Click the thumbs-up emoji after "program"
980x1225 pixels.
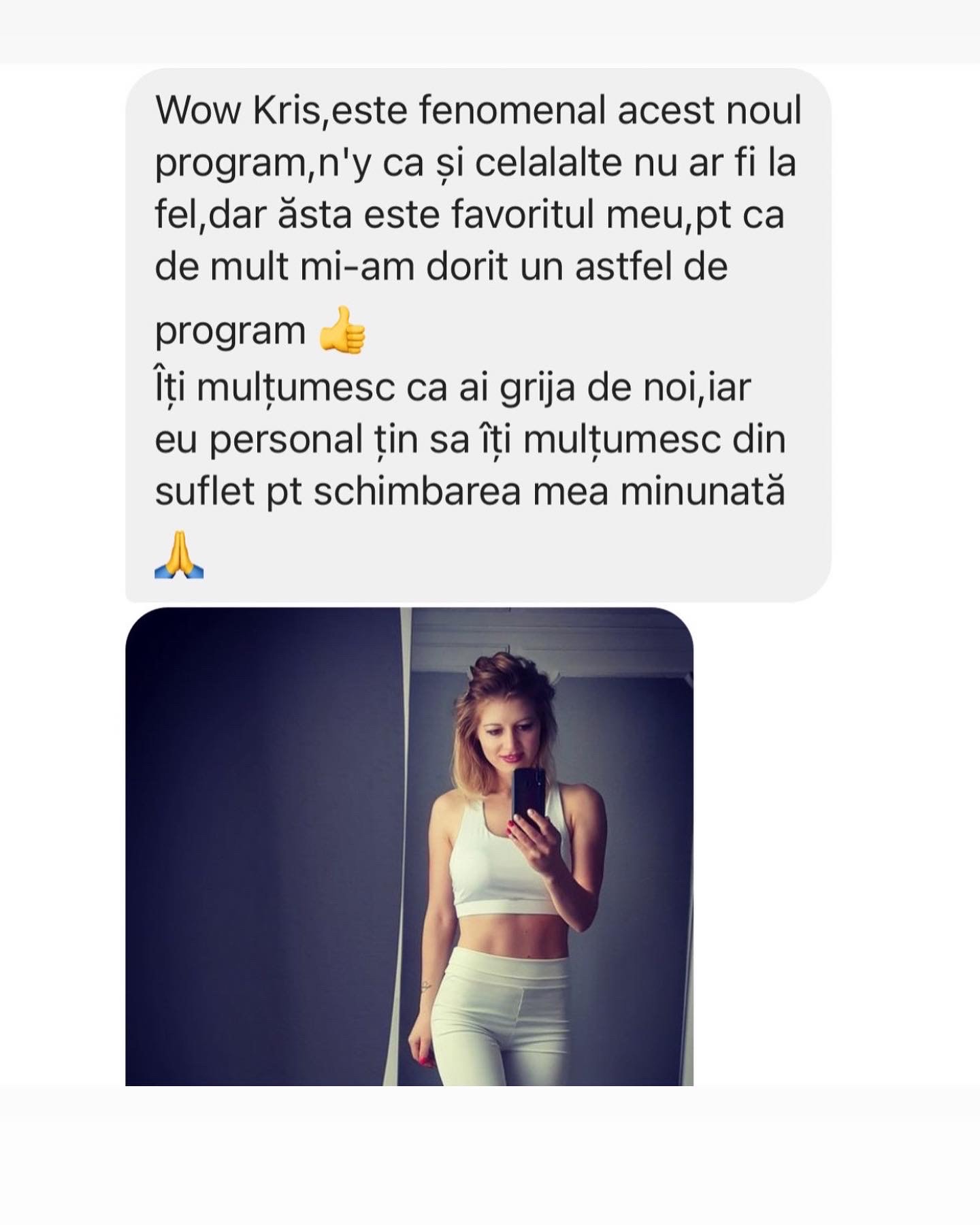tap(342, 330)
